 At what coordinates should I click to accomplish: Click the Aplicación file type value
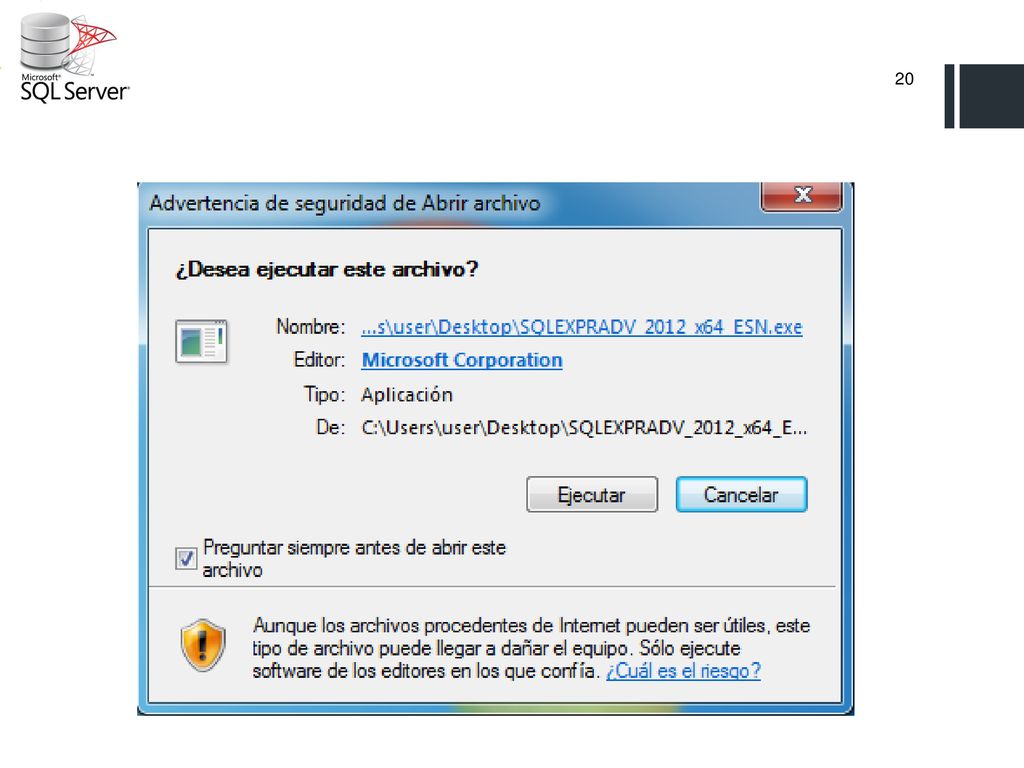[x=407, y=394]
